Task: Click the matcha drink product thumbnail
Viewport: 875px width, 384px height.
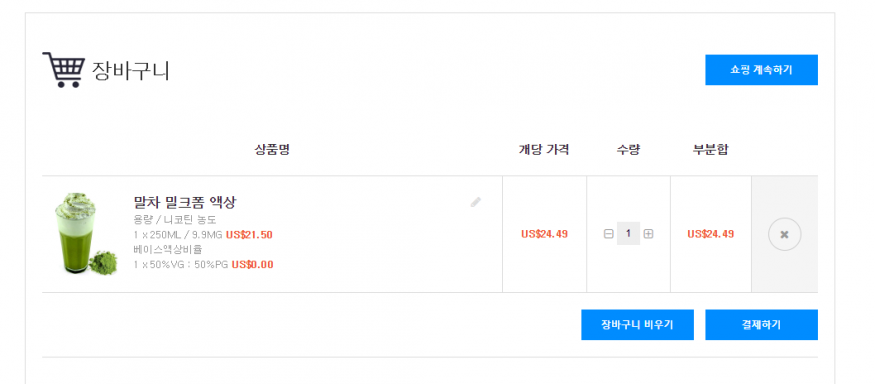Action: 86,234
